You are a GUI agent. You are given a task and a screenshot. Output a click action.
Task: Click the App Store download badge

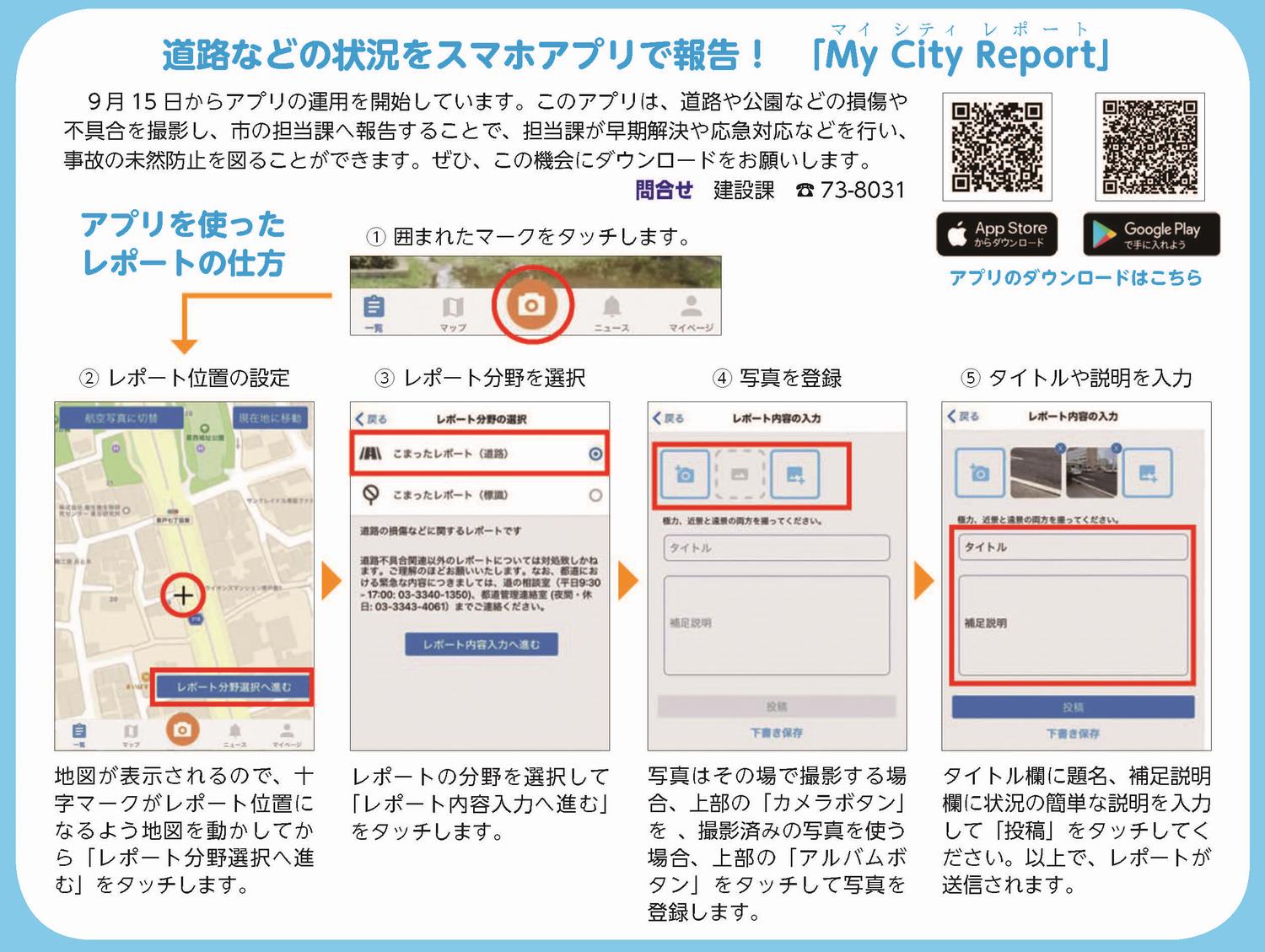click(997, 234)
